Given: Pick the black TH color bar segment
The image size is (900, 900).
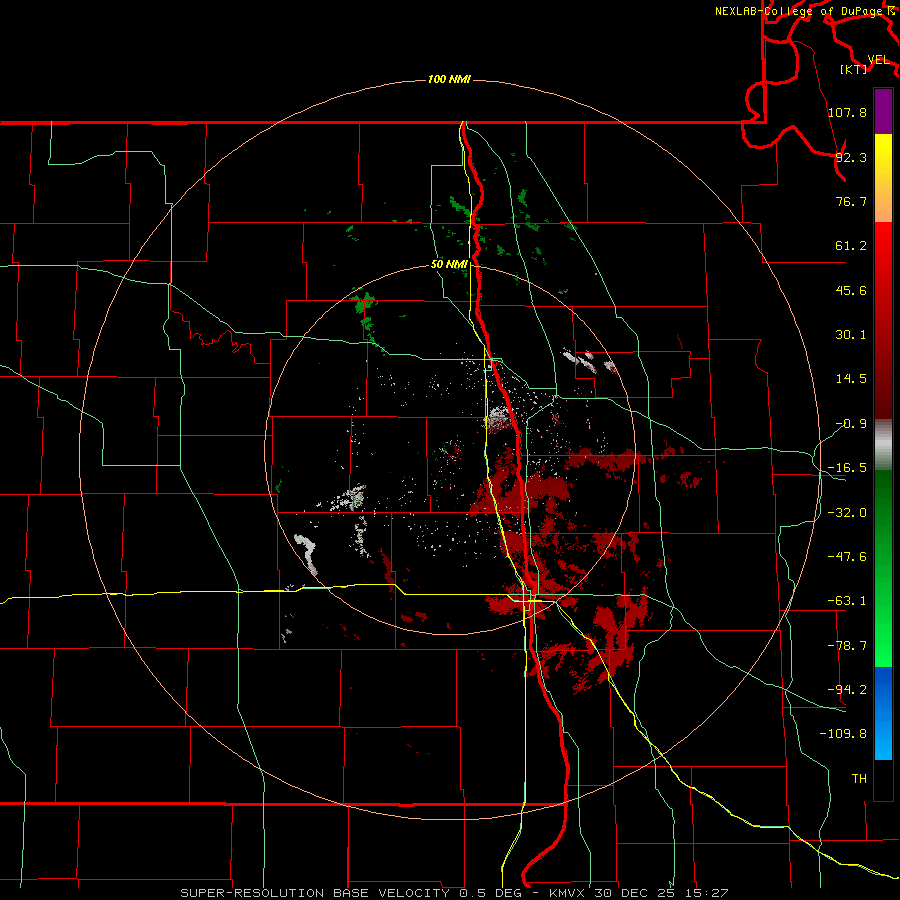Looking at the screenshot, I should coord(883,779).
